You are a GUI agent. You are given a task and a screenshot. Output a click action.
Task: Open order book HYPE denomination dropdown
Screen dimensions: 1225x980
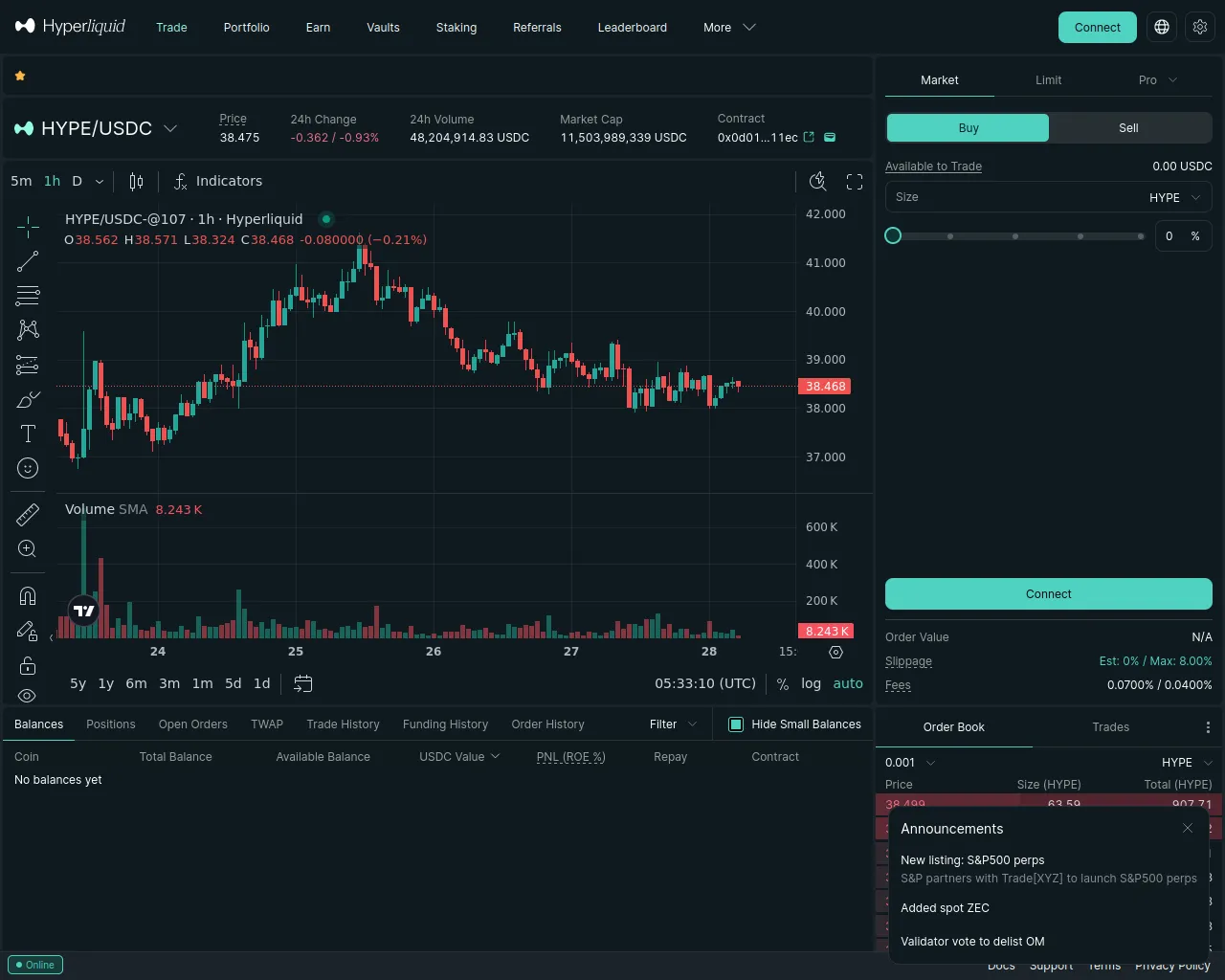[1187, 763]
